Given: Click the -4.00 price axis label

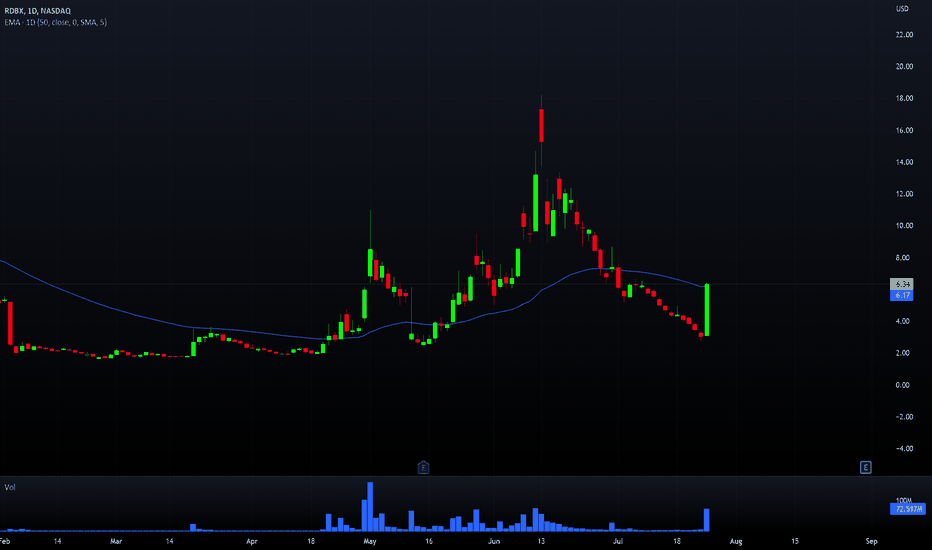Looking at the screenshot, I should 903,449.
